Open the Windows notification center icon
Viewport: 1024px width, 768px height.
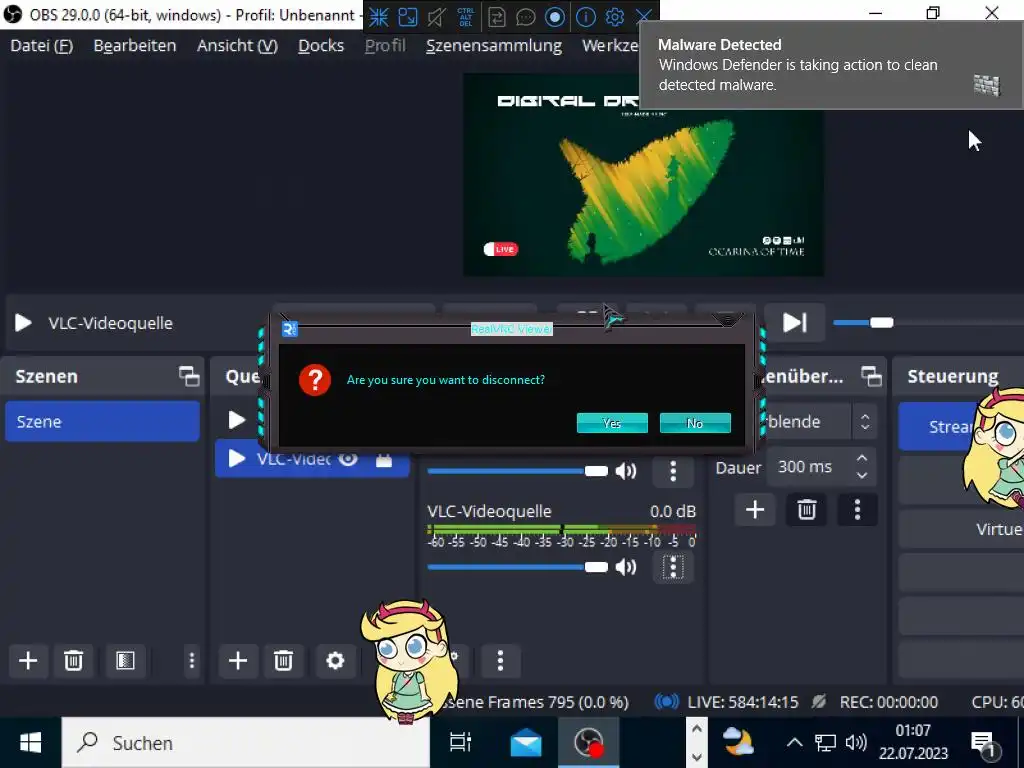(x=984, y=743)
